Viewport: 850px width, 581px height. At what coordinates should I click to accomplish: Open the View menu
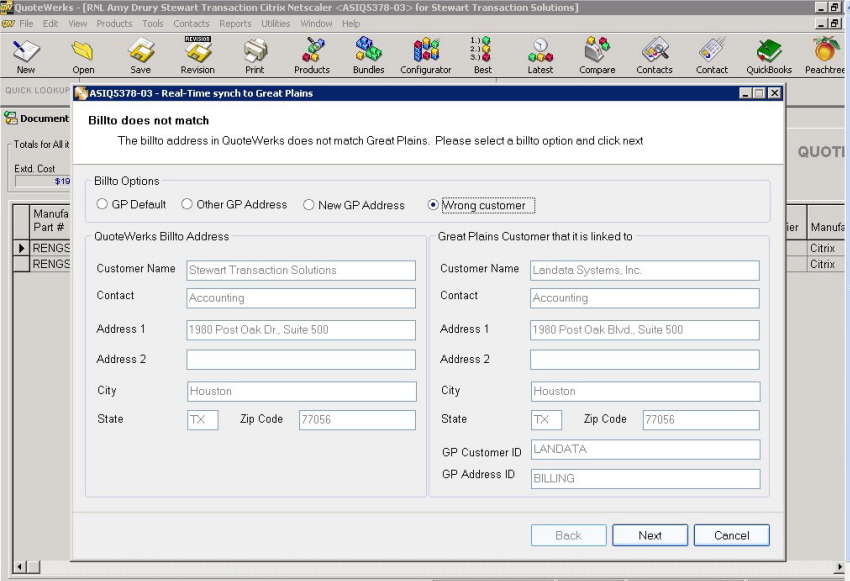(78, 24)
